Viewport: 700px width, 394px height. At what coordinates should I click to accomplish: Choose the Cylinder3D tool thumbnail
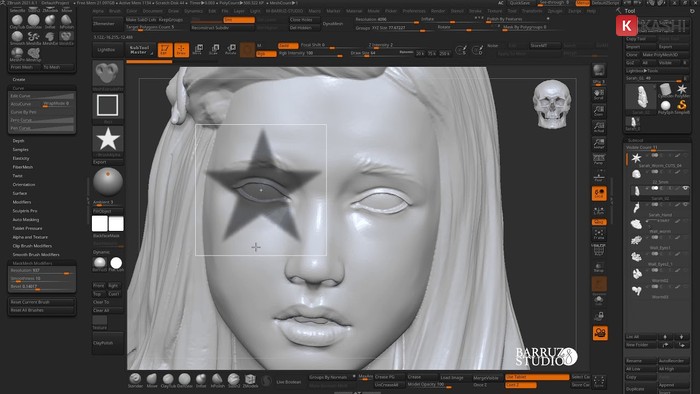click(x=665, y=90)
